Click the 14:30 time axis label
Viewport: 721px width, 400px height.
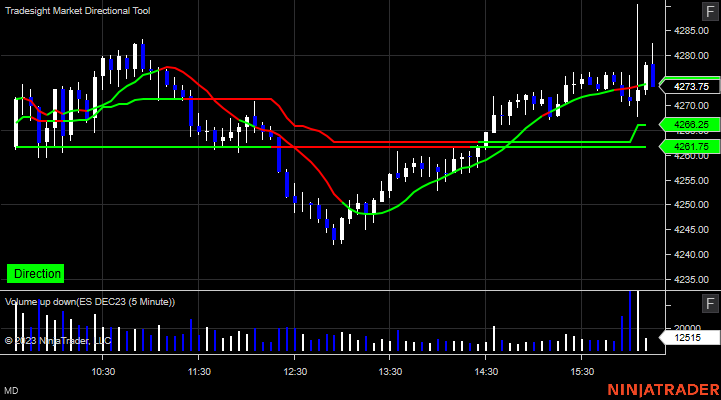[486, 371]
